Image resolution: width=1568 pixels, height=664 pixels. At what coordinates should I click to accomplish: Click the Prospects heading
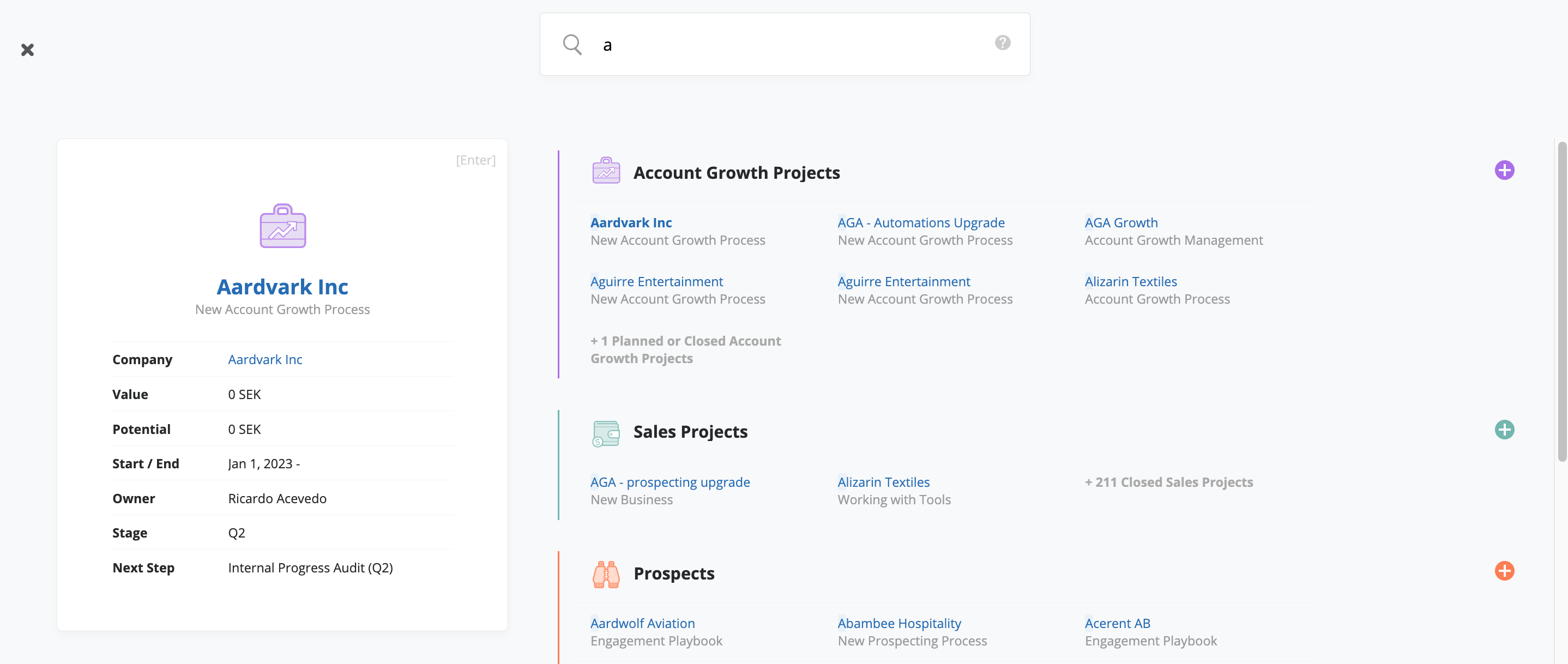(674, 574)
